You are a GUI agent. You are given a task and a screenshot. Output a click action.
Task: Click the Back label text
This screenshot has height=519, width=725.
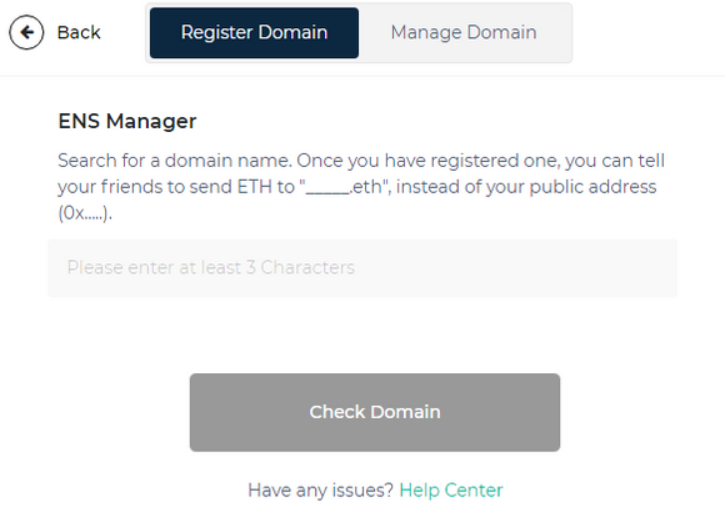coord(79,32)
